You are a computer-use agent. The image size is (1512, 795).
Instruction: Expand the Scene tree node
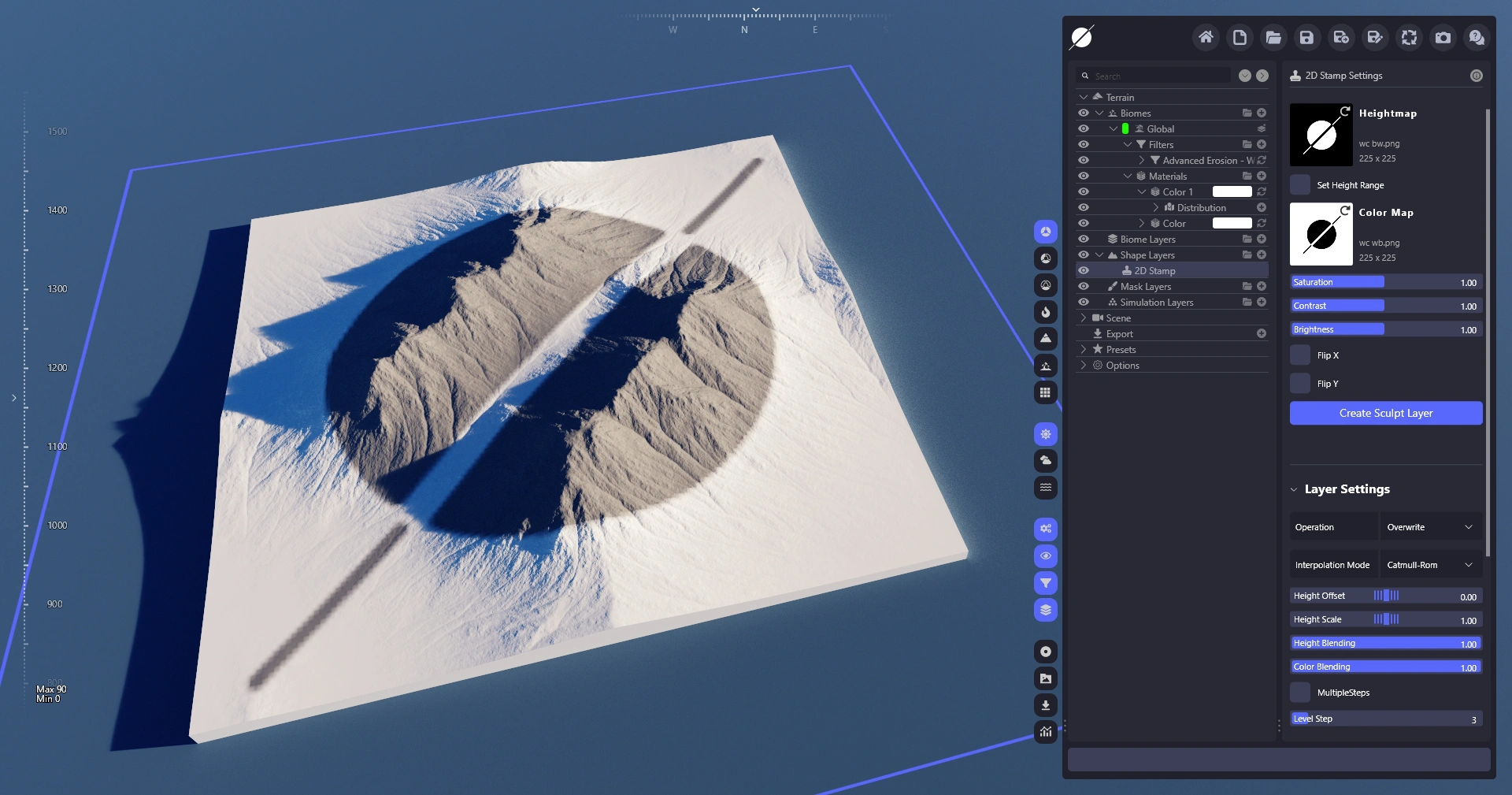tap(1084, 318)
